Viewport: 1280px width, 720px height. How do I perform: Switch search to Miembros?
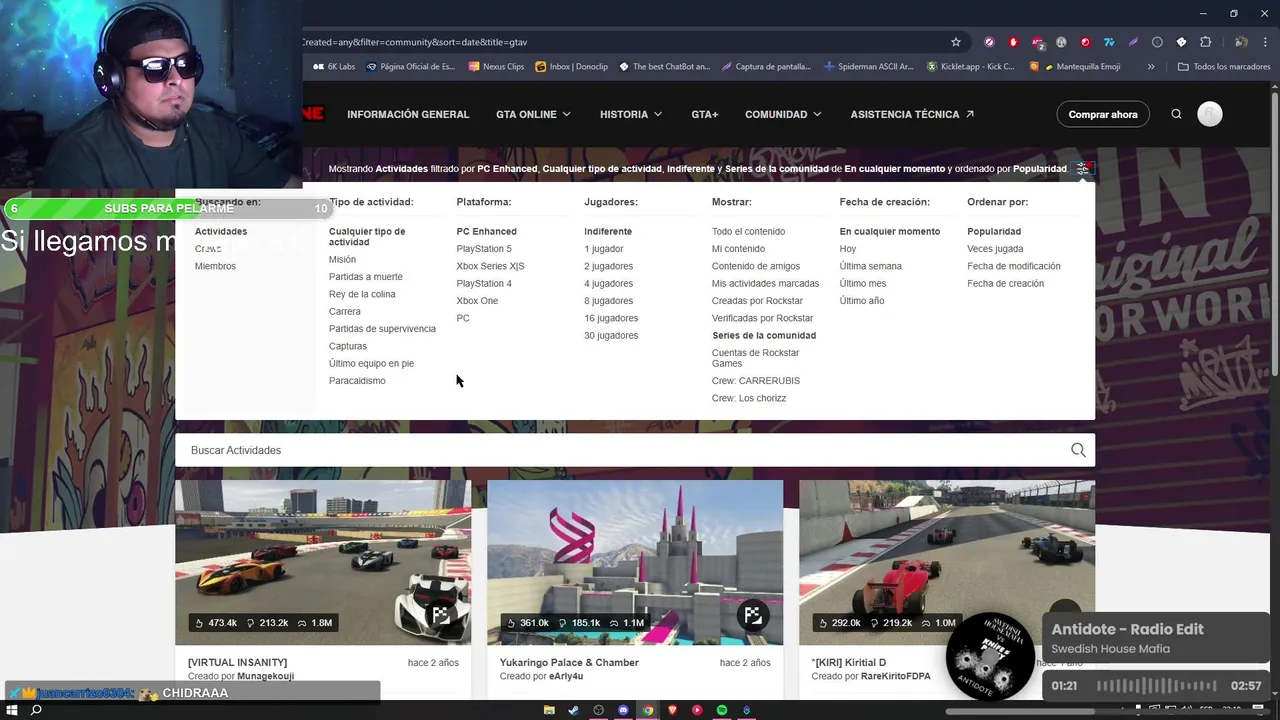coord(215,266)
